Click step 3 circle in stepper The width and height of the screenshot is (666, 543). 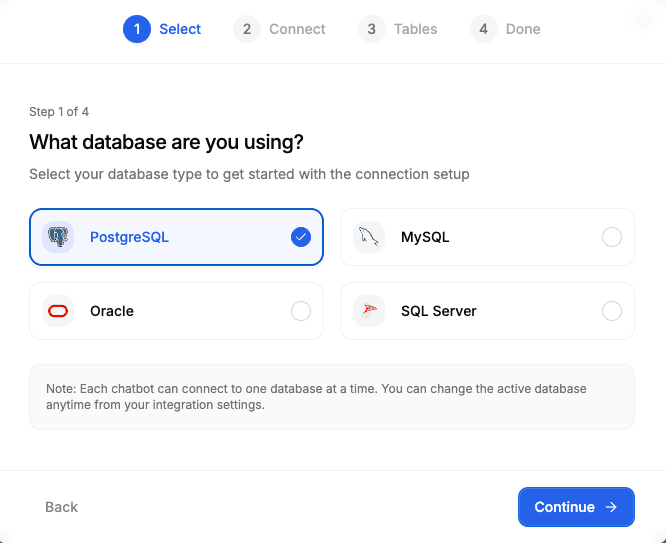click(x=372, y=29)
